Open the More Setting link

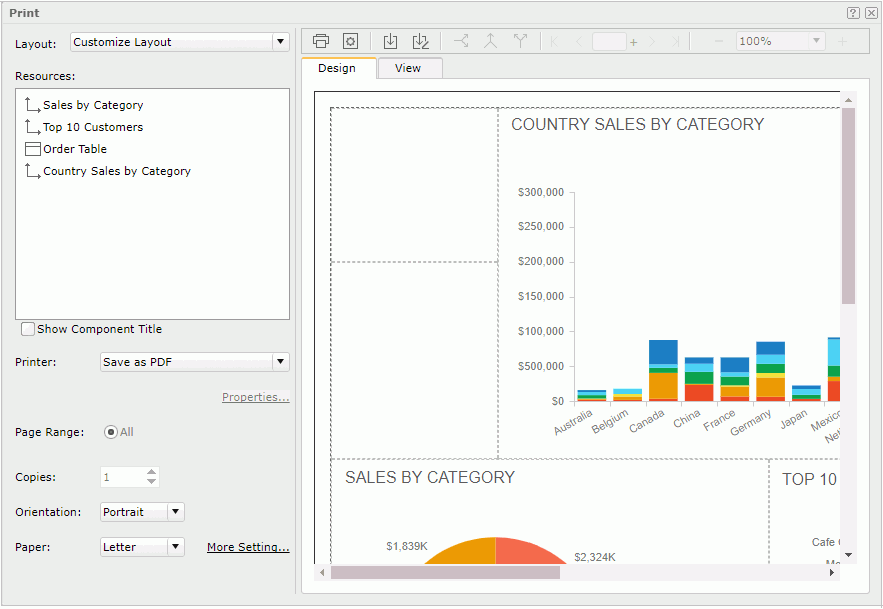coord(247,547)
